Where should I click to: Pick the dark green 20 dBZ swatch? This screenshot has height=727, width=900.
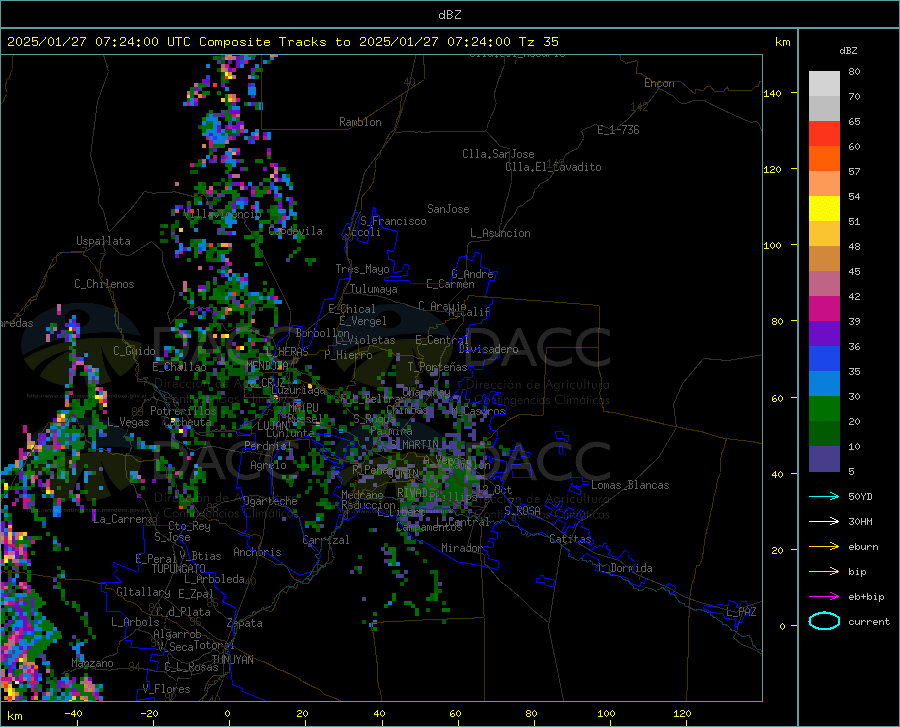(824, 434)
